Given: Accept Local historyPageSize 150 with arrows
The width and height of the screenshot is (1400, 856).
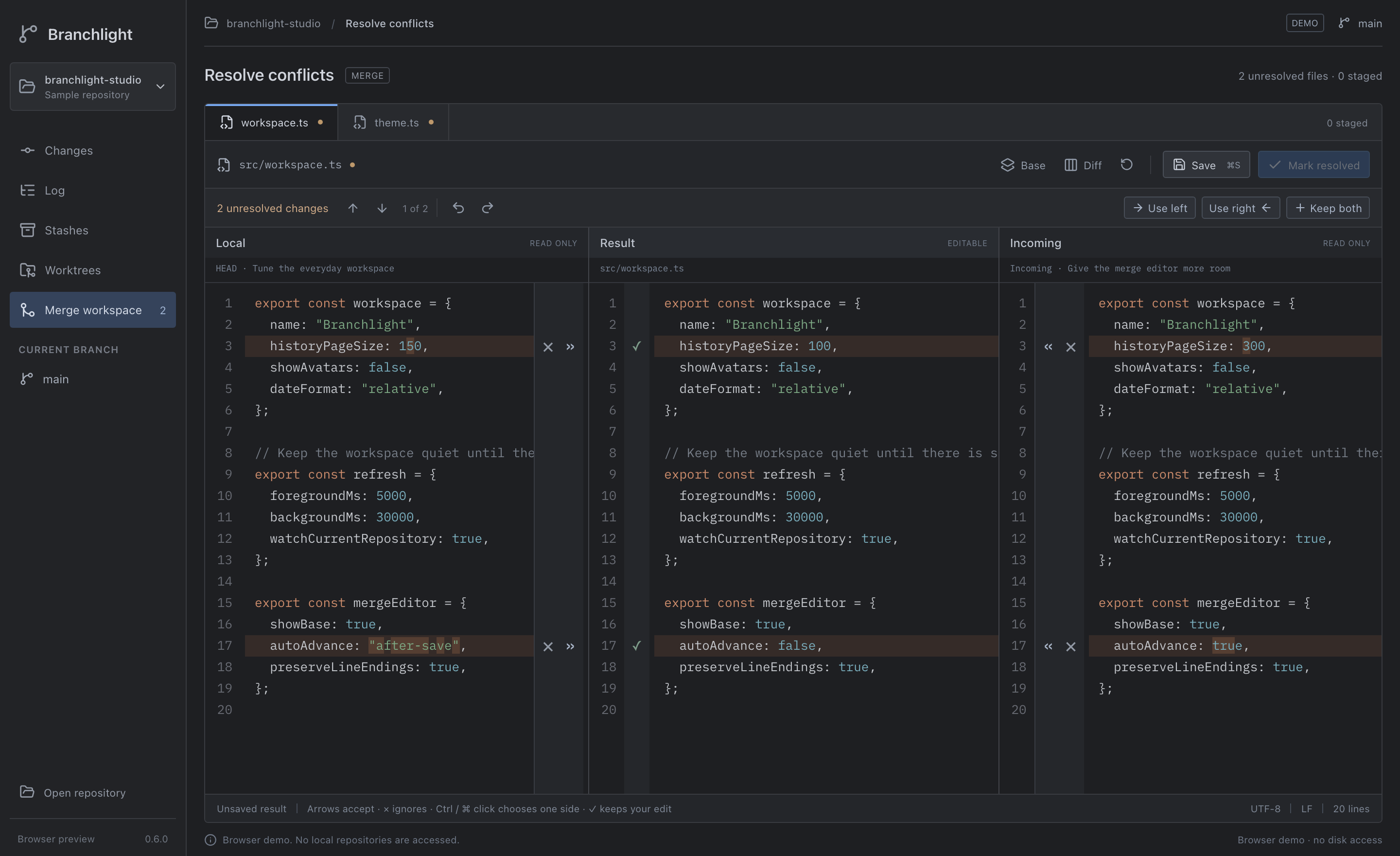Looking at the screenshot, I should point(571,347).
